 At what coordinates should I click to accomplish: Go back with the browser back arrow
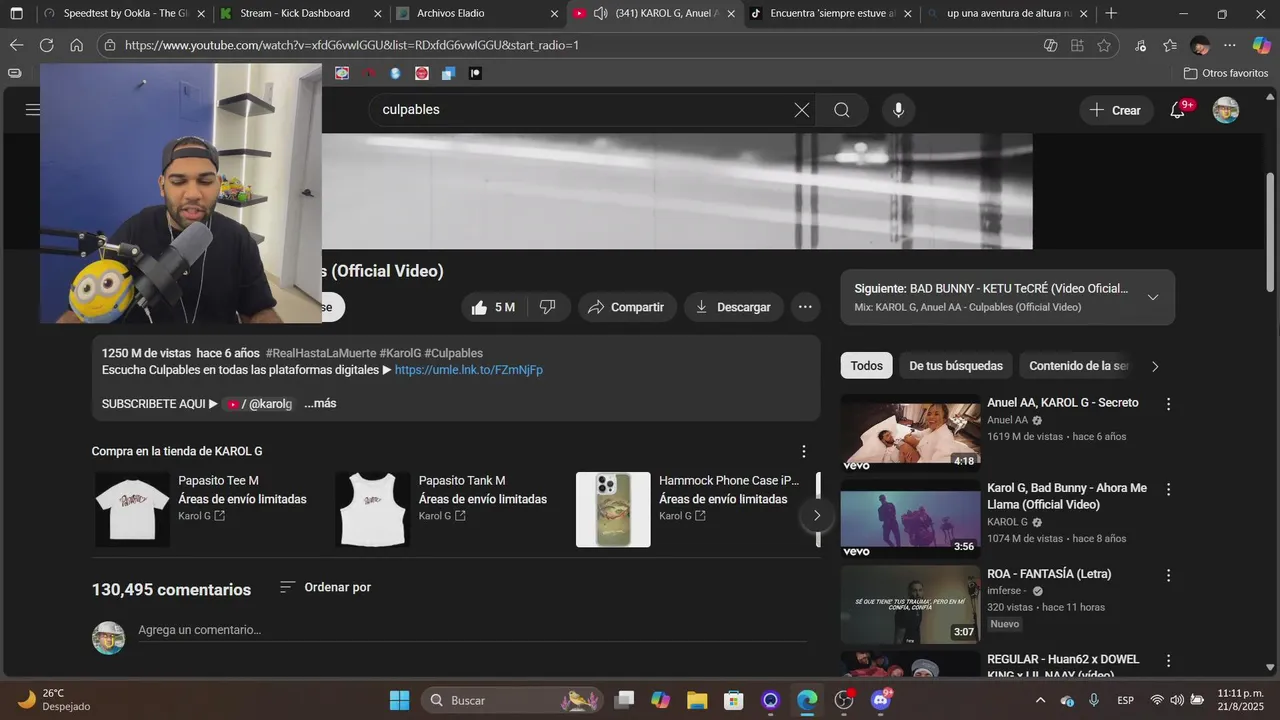pos(16,45)
